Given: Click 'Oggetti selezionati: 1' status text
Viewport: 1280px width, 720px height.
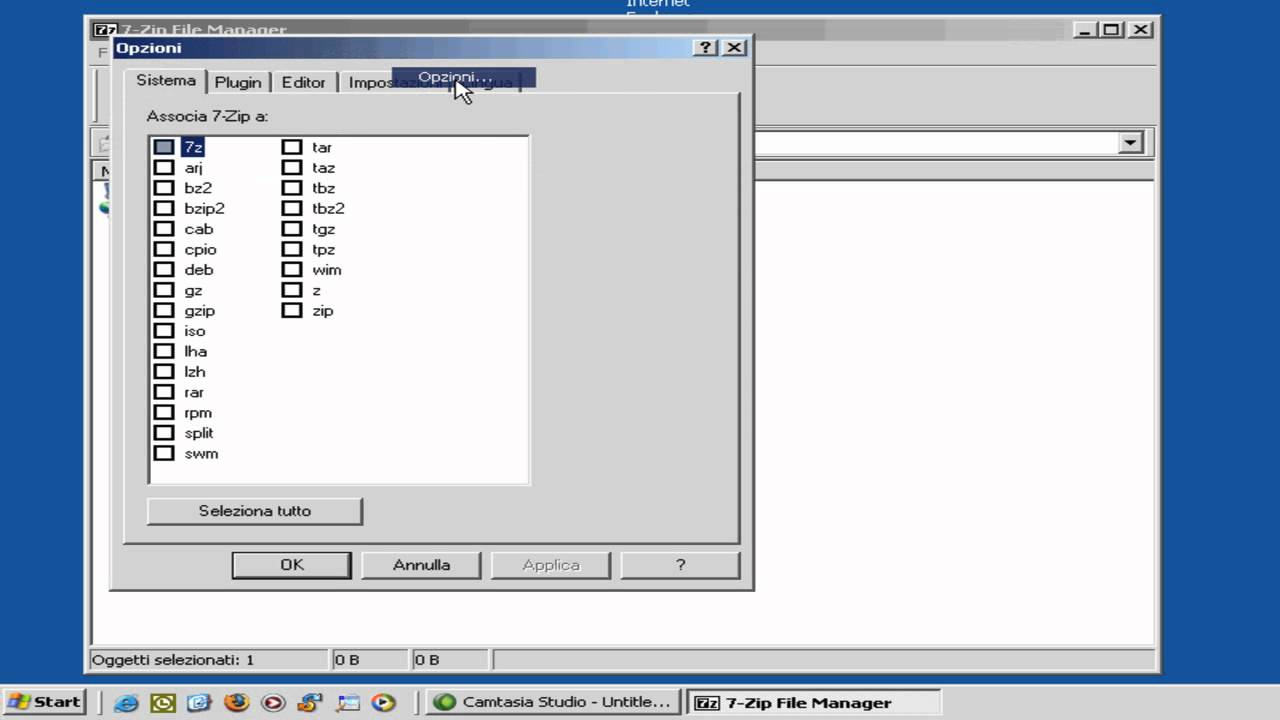Looking at the screenshot, I should (x=173, y=660).
